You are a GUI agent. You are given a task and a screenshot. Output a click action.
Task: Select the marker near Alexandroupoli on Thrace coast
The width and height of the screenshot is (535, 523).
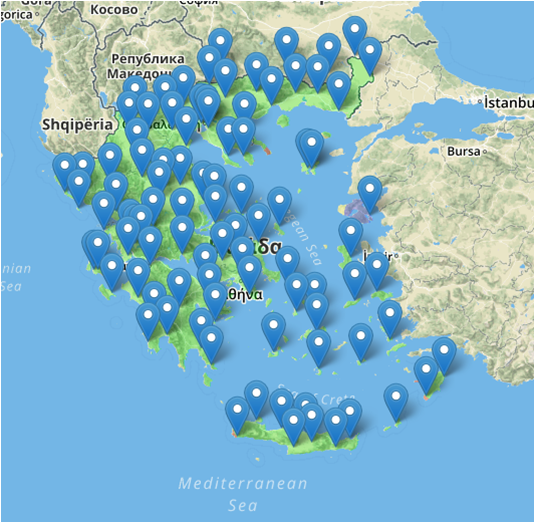pos(338,90)
